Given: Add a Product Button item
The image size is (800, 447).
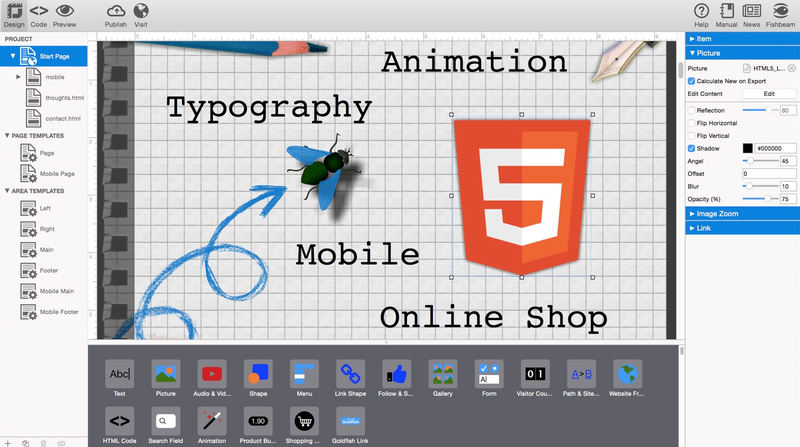Looking at the screenshot, I should (x=258, y=426).
